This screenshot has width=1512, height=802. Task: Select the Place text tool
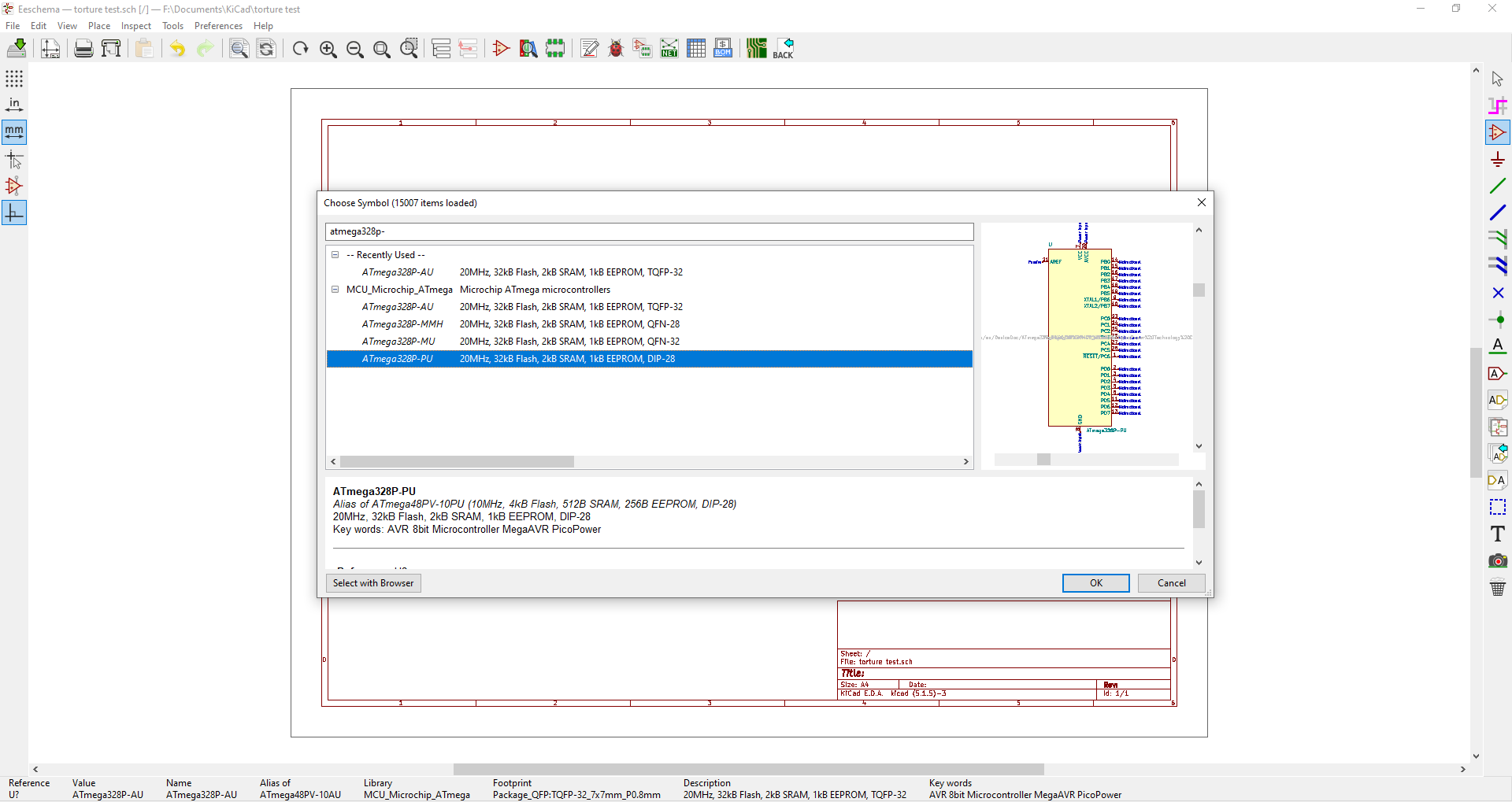1498,534
